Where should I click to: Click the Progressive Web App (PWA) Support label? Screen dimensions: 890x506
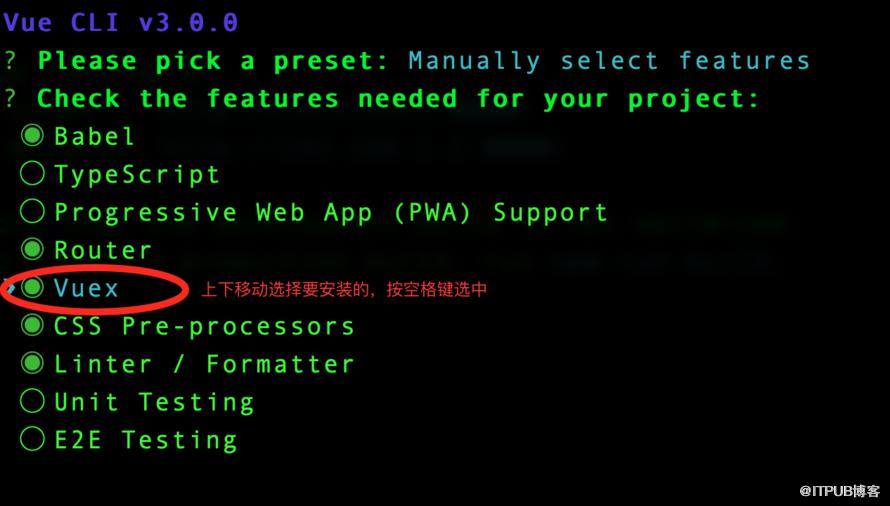pos(331,213)
